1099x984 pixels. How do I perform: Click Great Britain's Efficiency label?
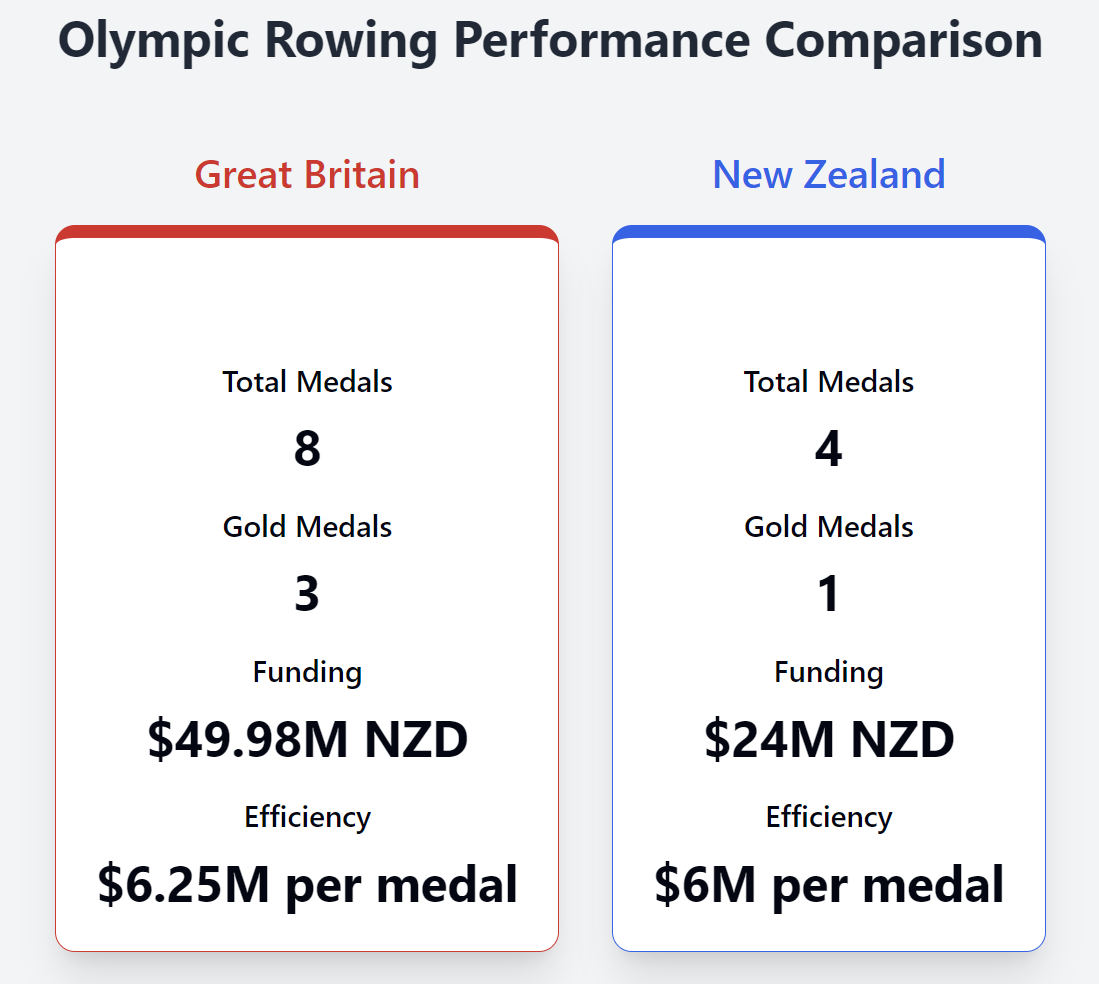pos(307,817)
